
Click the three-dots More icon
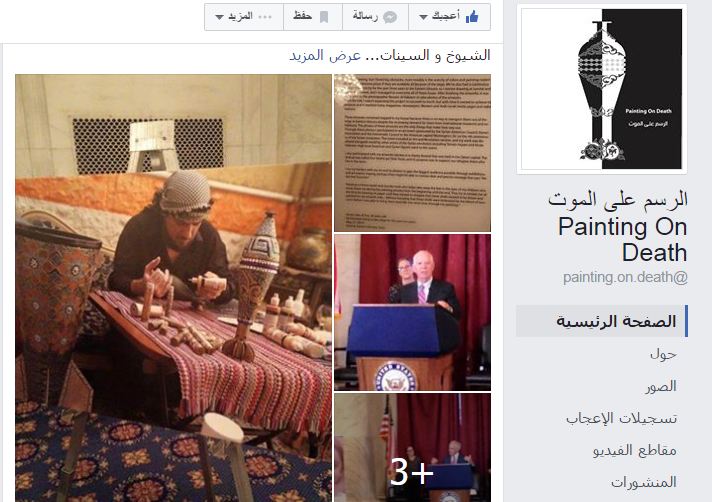[x=264, y=17]
